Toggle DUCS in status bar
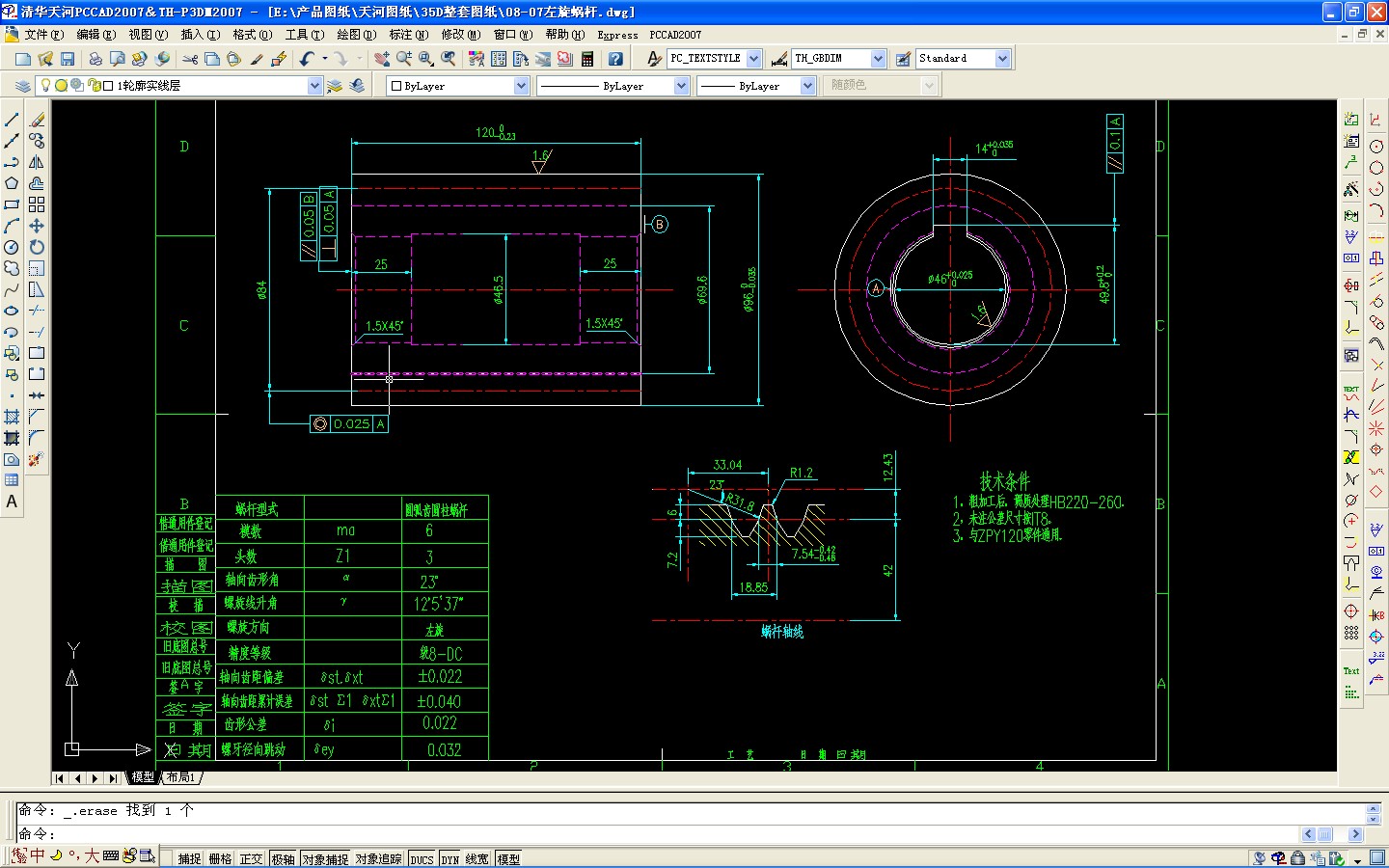 (422, 859)
